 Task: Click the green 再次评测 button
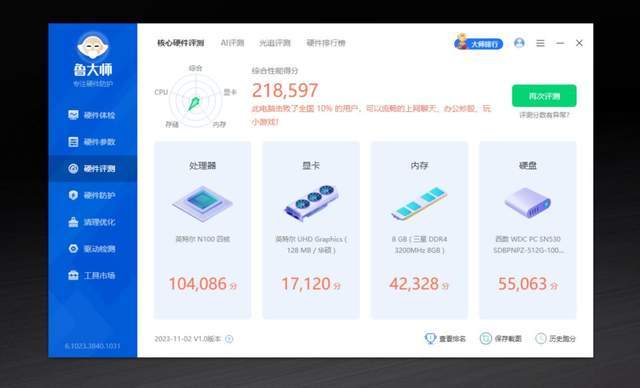point(544,96)
